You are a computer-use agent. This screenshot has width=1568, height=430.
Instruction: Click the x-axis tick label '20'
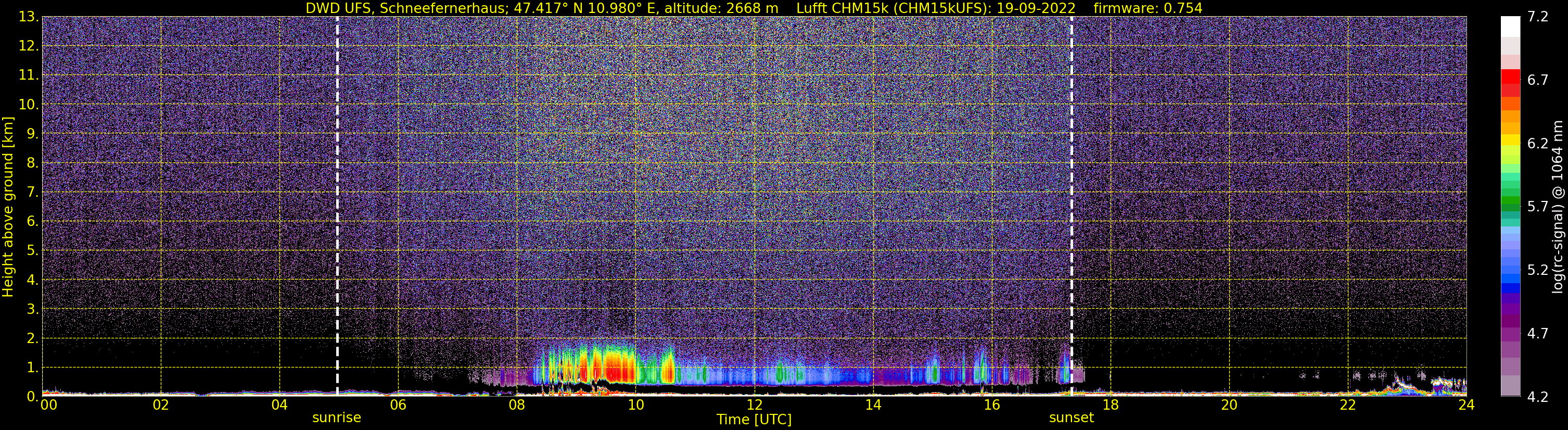coord(1229,405)
